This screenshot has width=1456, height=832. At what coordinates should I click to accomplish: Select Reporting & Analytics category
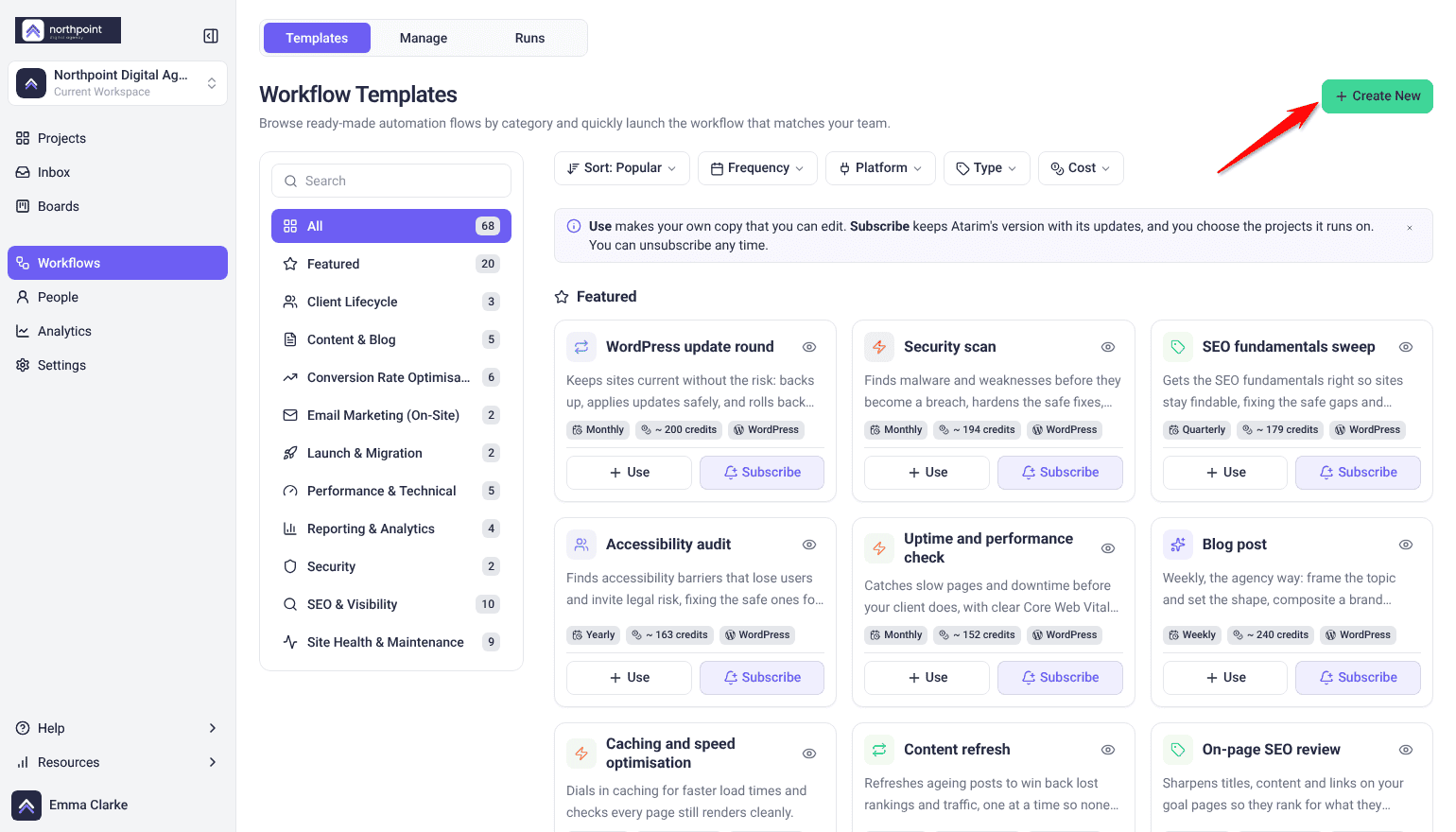(x=391, y=529)
